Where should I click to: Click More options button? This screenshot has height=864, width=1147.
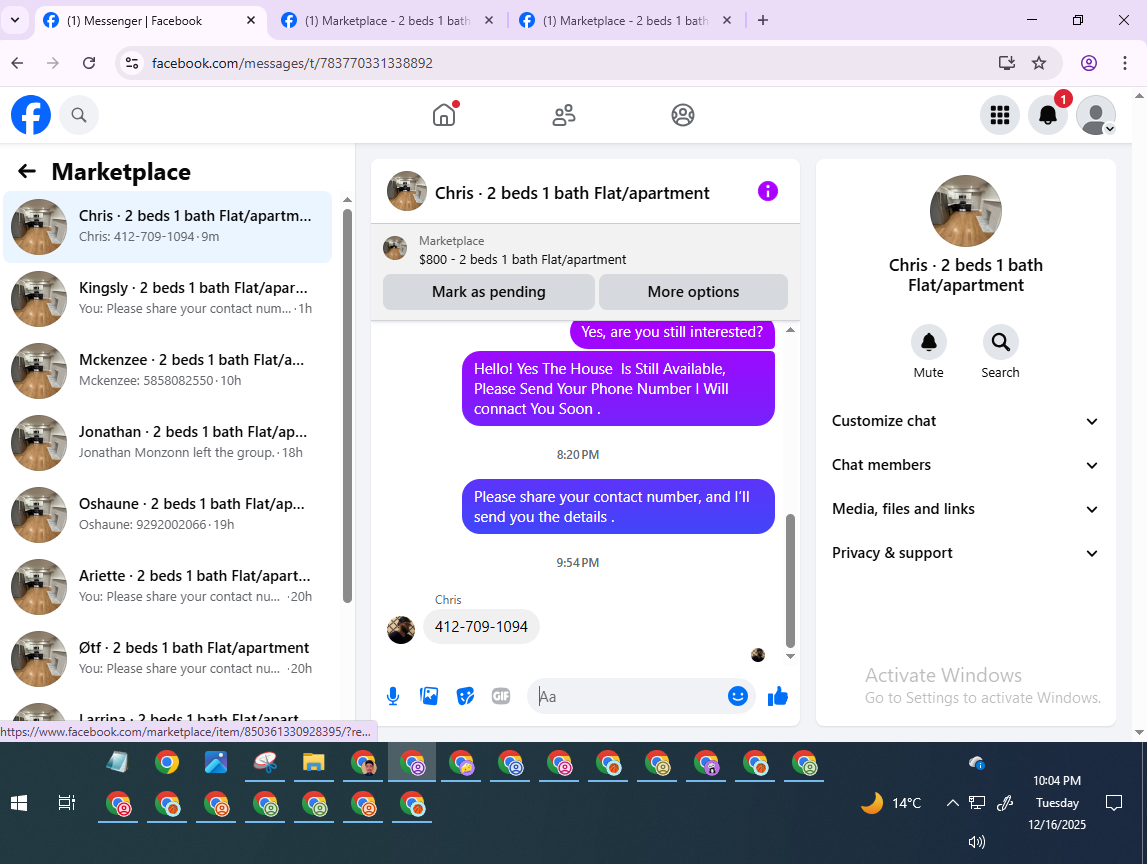693,292
